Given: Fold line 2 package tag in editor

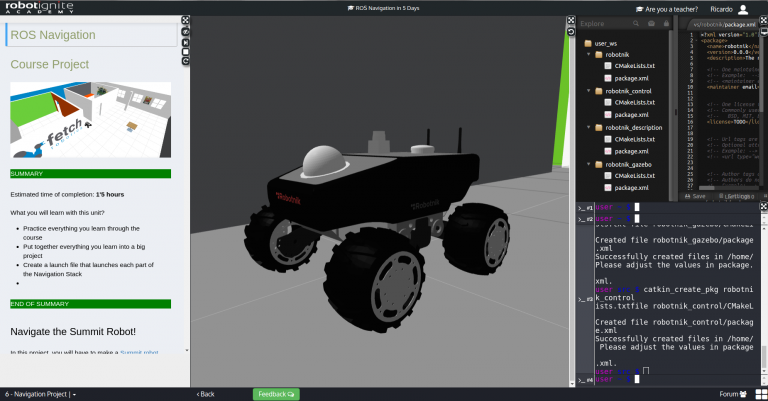Looking at the screenshot, I should 697,41.
